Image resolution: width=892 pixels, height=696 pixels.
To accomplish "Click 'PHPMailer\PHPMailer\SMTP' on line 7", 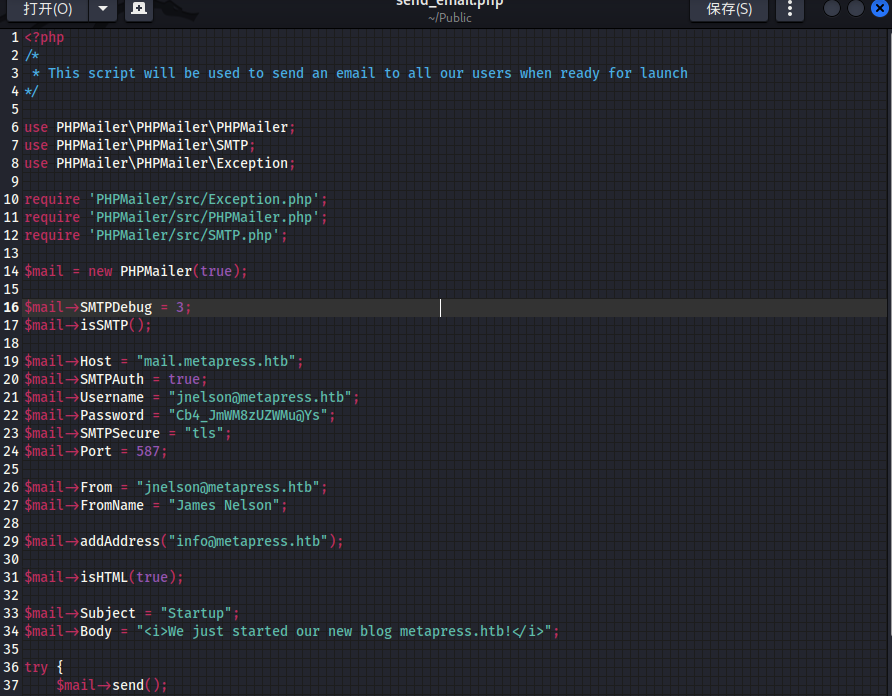I will 152,145.
